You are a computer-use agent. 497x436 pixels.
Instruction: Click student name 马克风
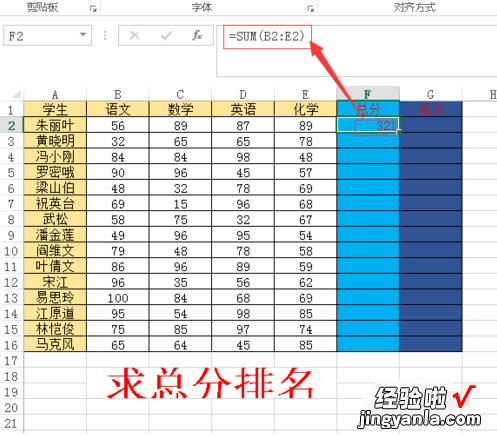point(55,345)
